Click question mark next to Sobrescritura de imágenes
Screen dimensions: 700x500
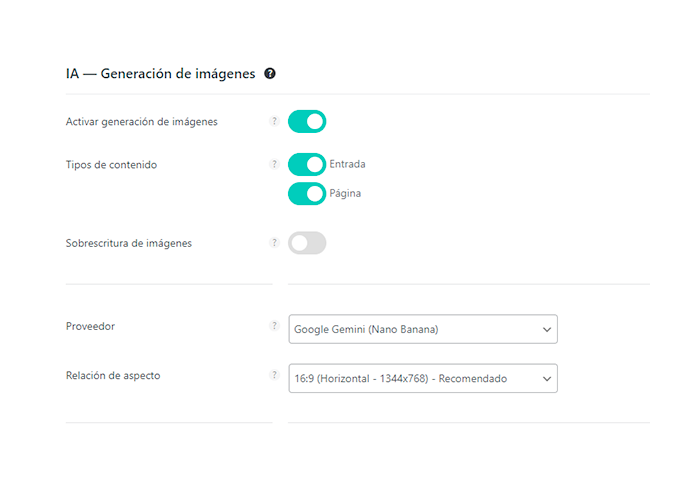[275, 242]
